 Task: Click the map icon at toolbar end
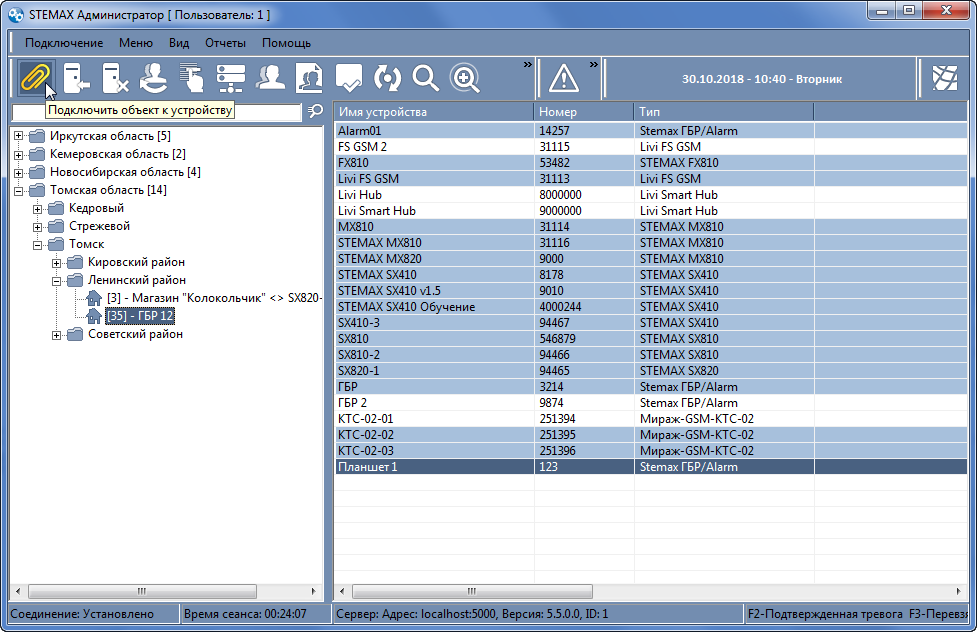coord(945,78)
